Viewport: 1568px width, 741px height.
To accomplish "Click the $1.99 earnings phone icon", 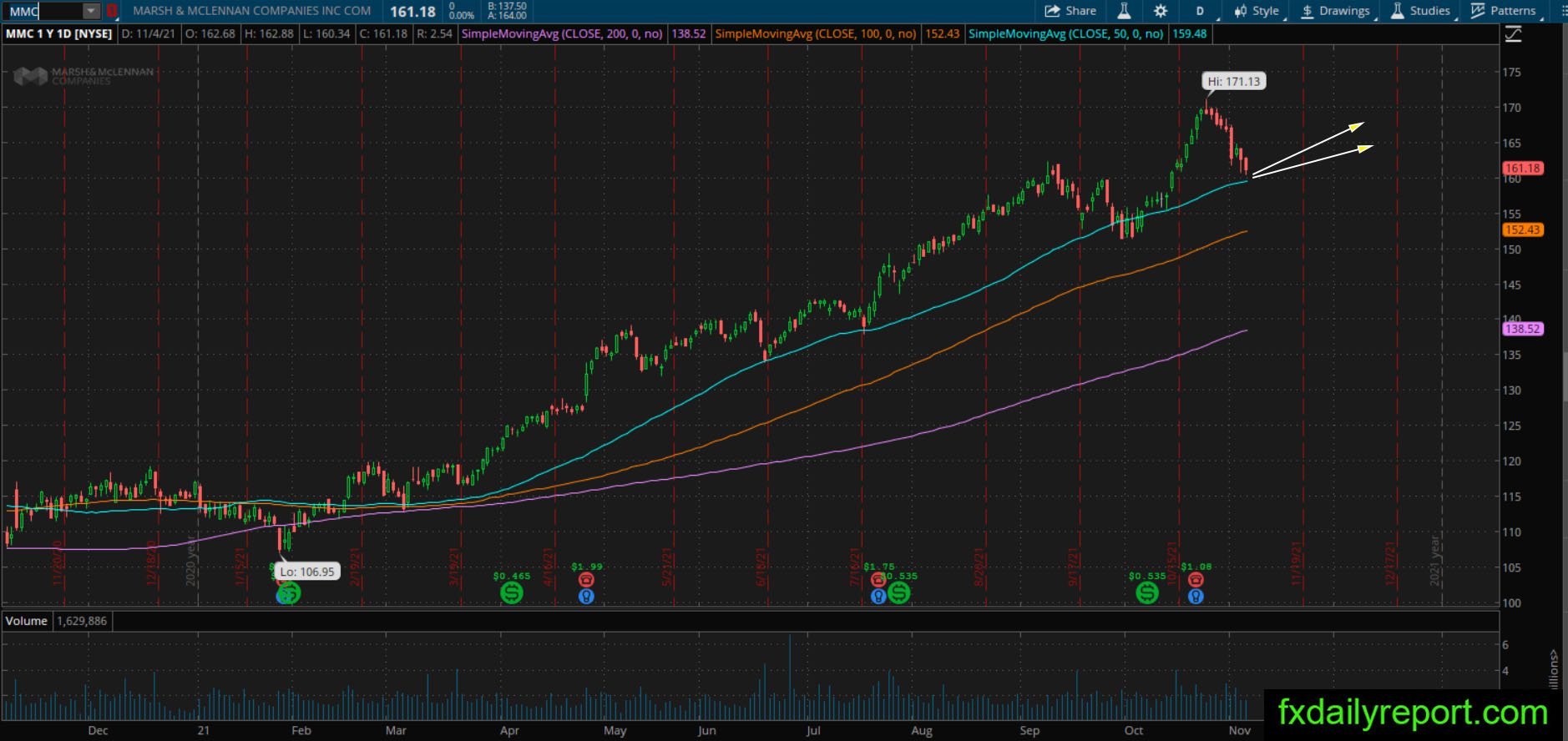I will pyautogui.click(x=586, y=580).
